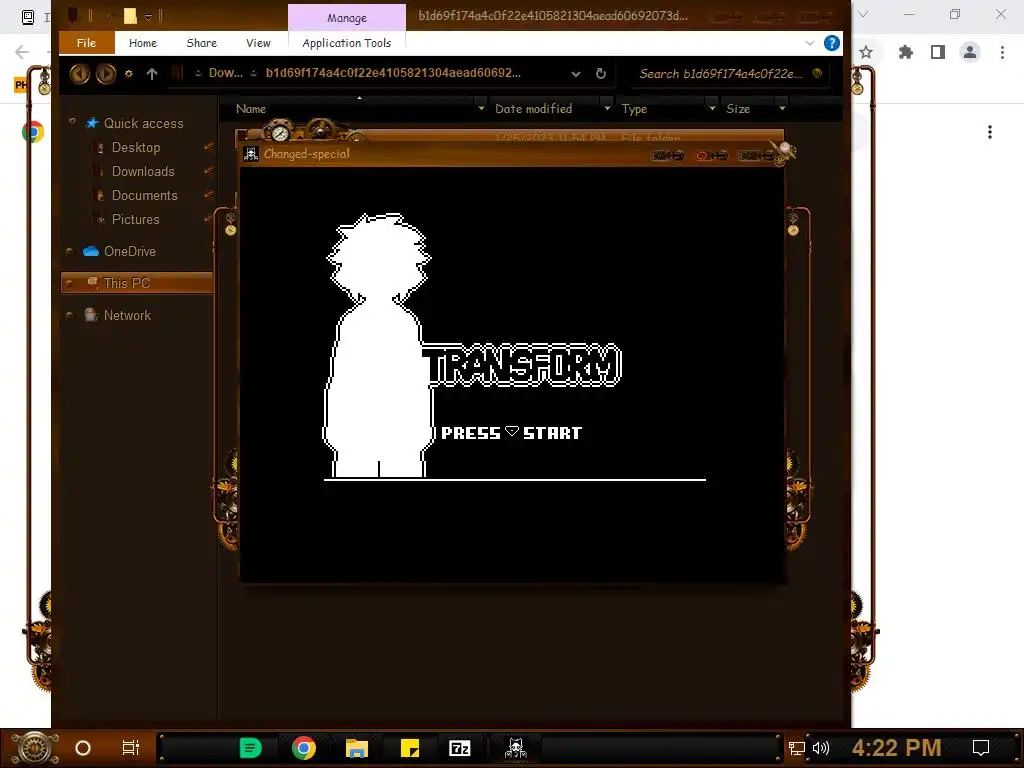Screen dimensions: 1024x768
Task: Open the network tray icon
Action: 796,748
